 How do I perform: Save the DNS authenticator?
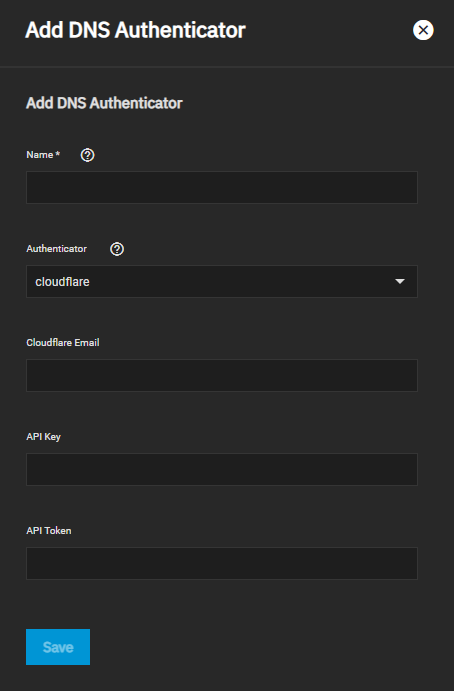coord(58,647)
